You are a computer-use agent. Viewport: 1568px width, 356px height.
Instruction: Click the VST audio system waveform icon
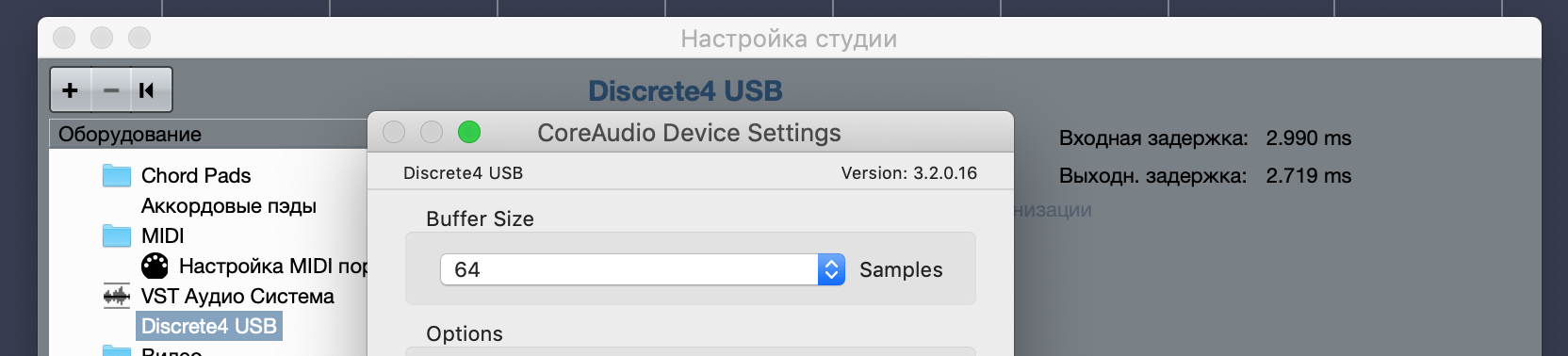pos(117,296)
